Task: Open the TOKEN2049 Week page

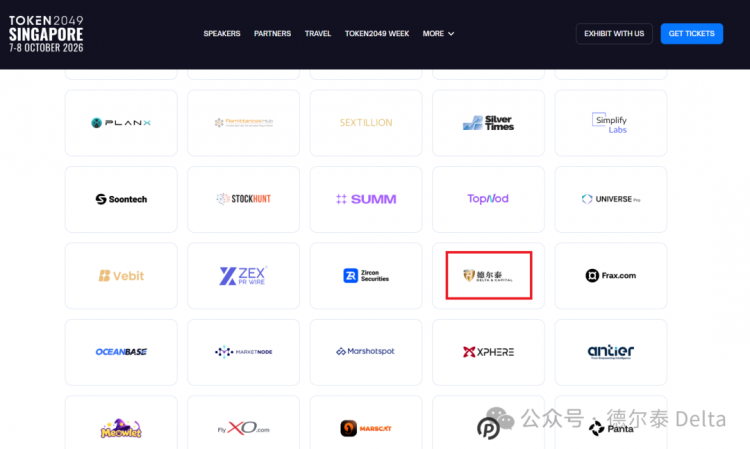Action: pos(377,33)
